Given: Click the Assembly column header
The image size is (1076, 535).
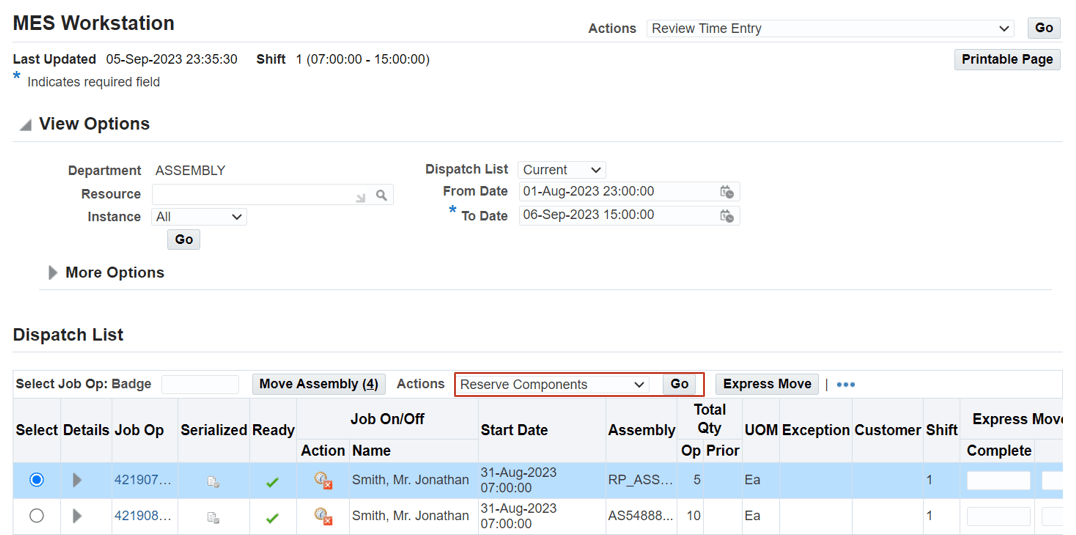Looking at the screenshot, I should [642, 430].
